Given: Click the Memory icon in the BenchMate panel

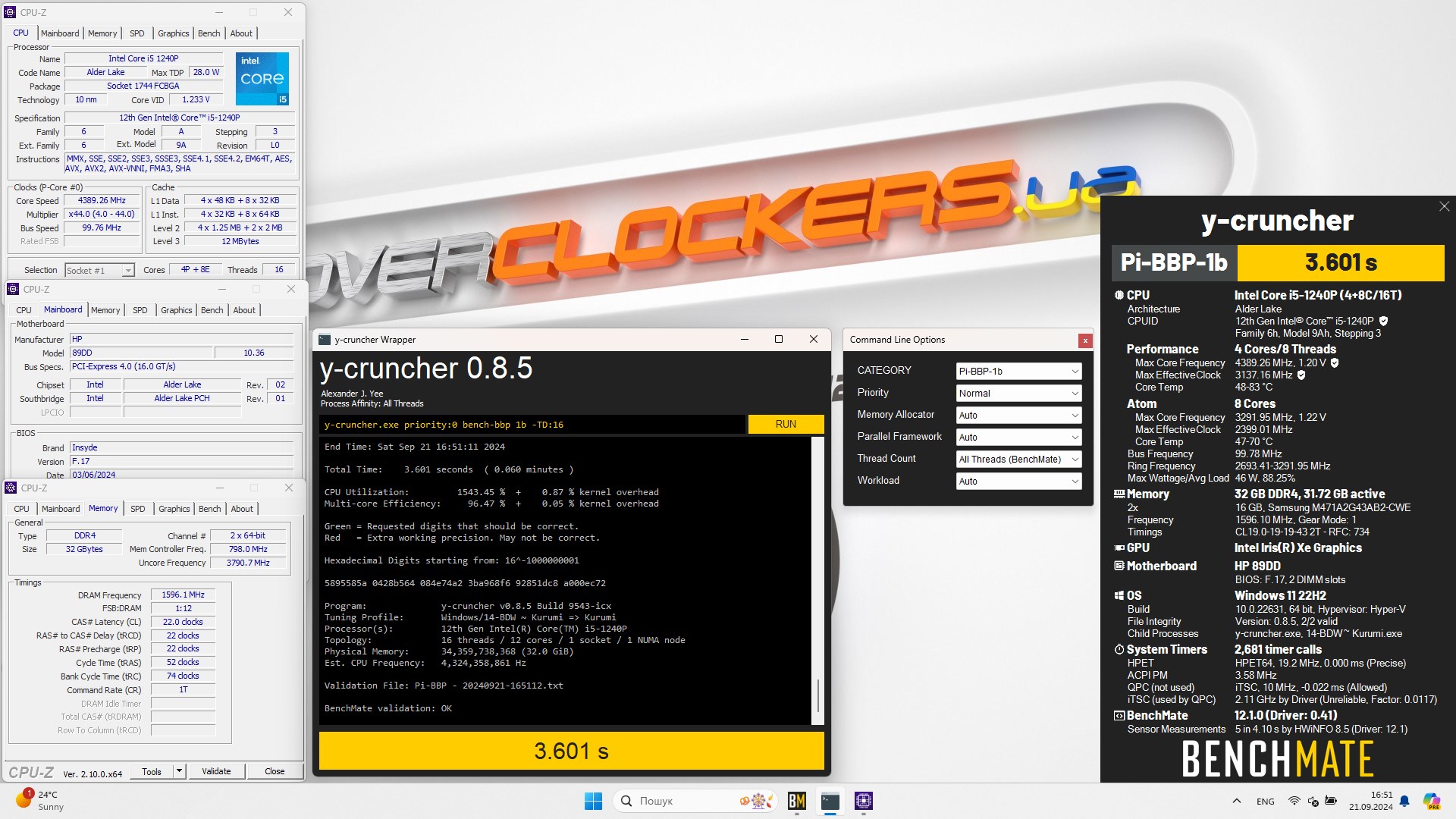Looking at the screenshot, I should pos(1119,494).
